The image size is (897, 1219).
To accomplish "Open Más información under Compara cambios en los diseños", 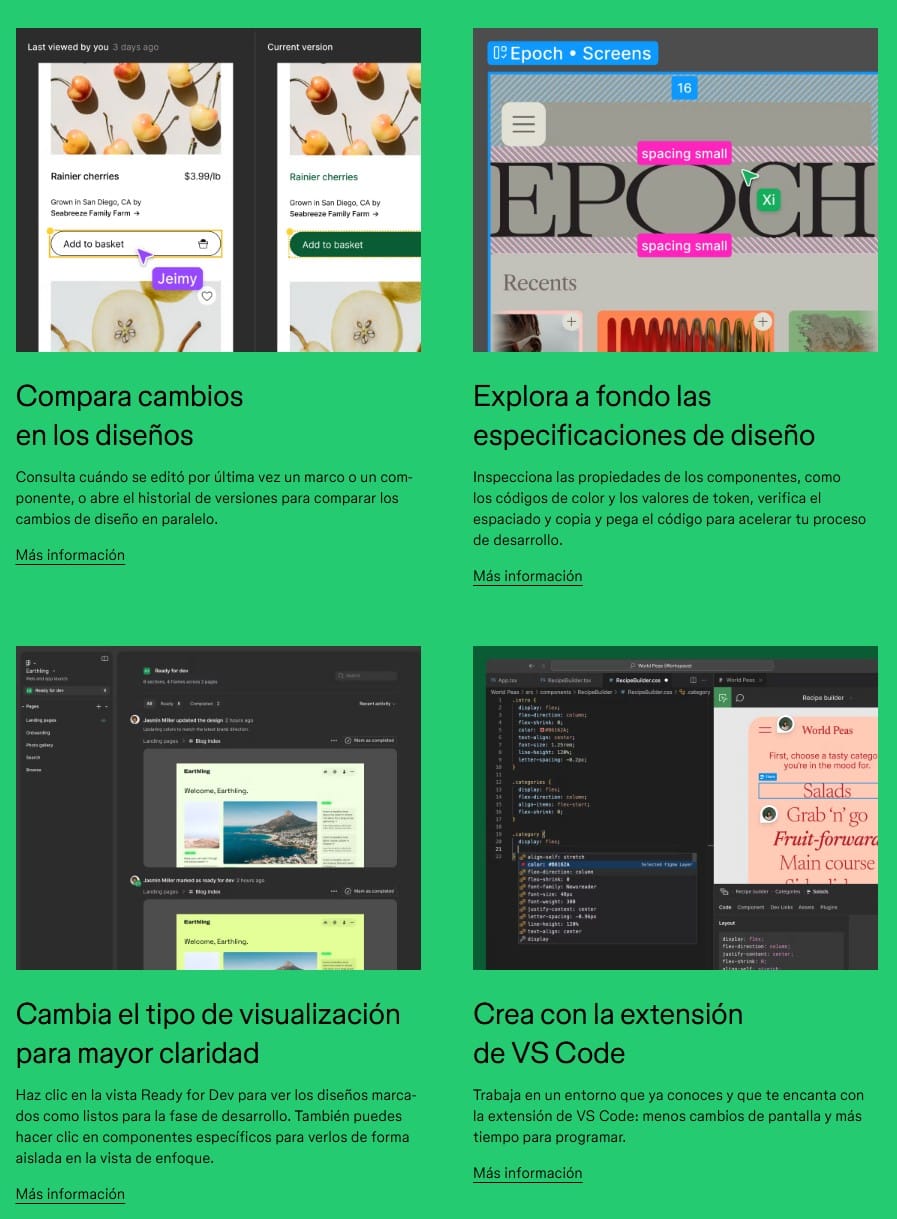I will [x=70, y=555].
